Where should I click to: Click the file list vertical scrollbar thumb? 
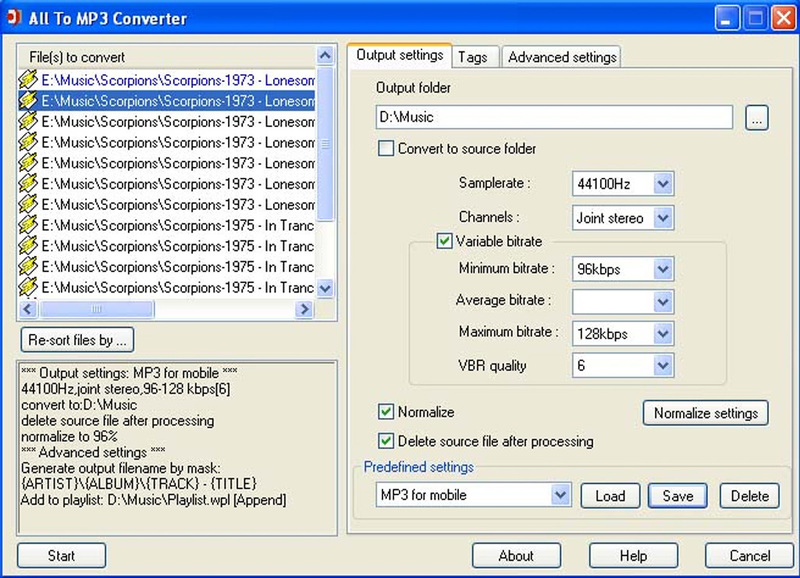click(x=325, y=143)
